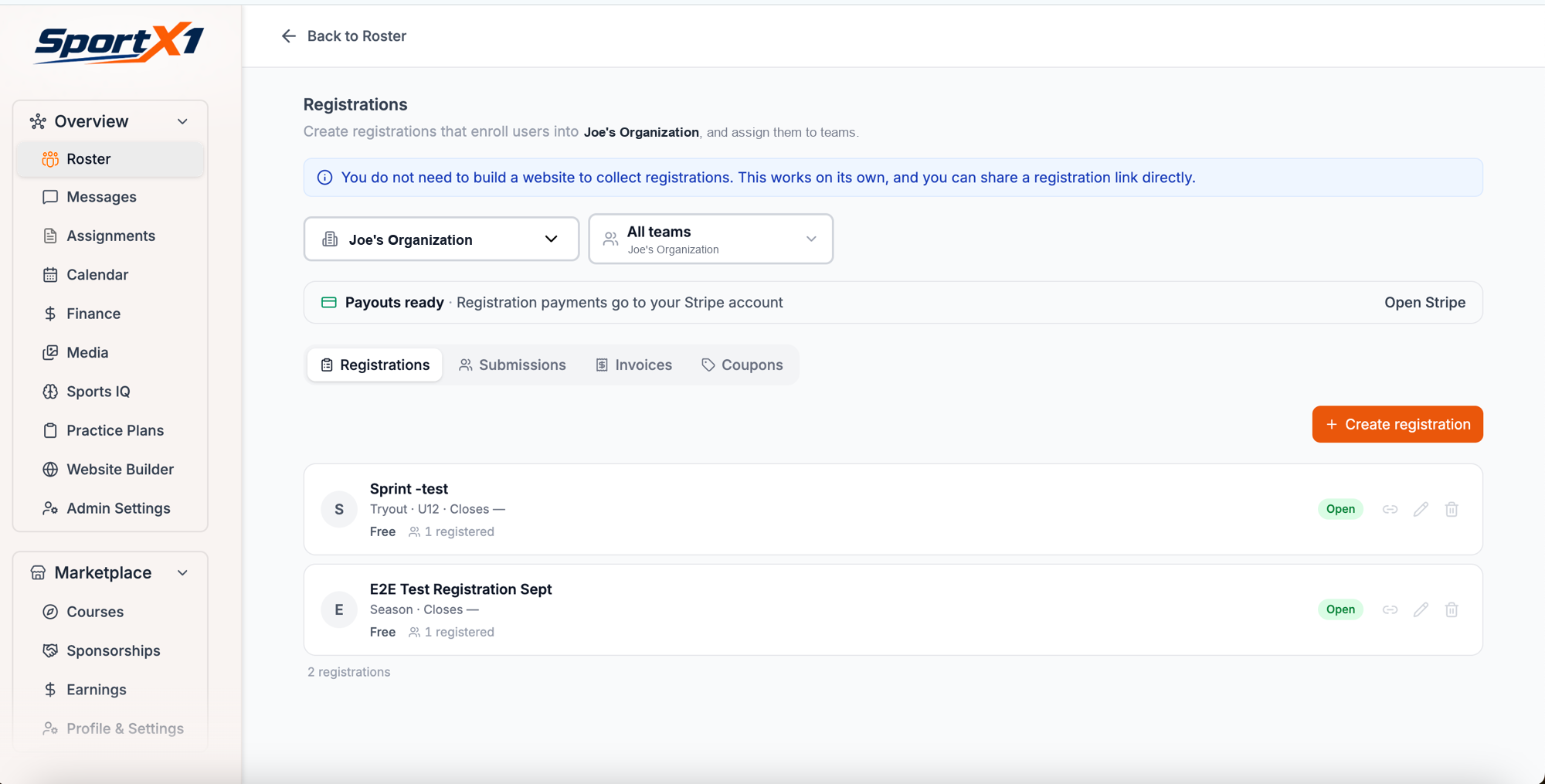The width and height of the screenshot is (1545, 784).
Task: Click the Open badge on Sprint -test
Action: coord(1340,509)
